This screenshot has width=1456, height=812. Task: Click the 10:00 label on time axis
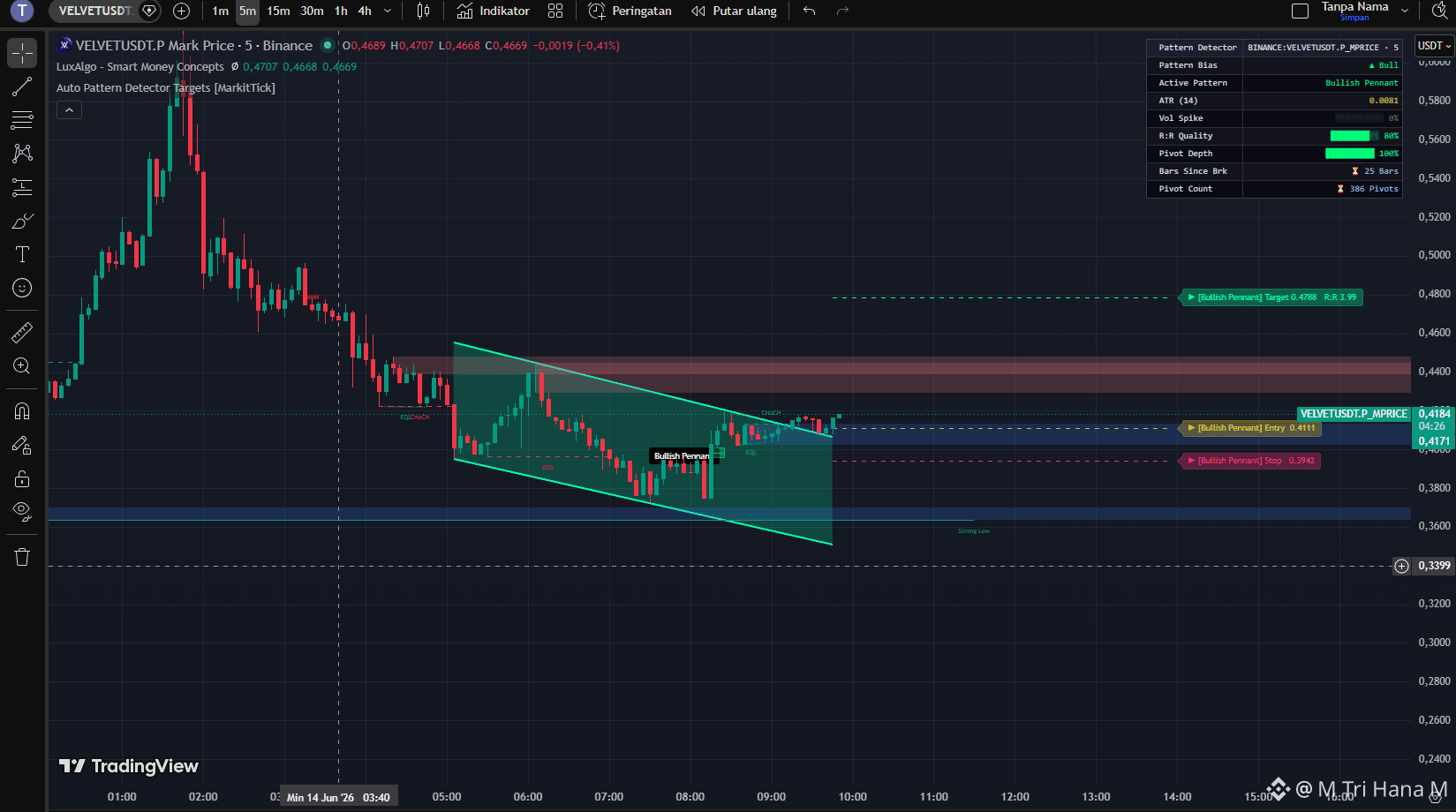tap(852, 797)
